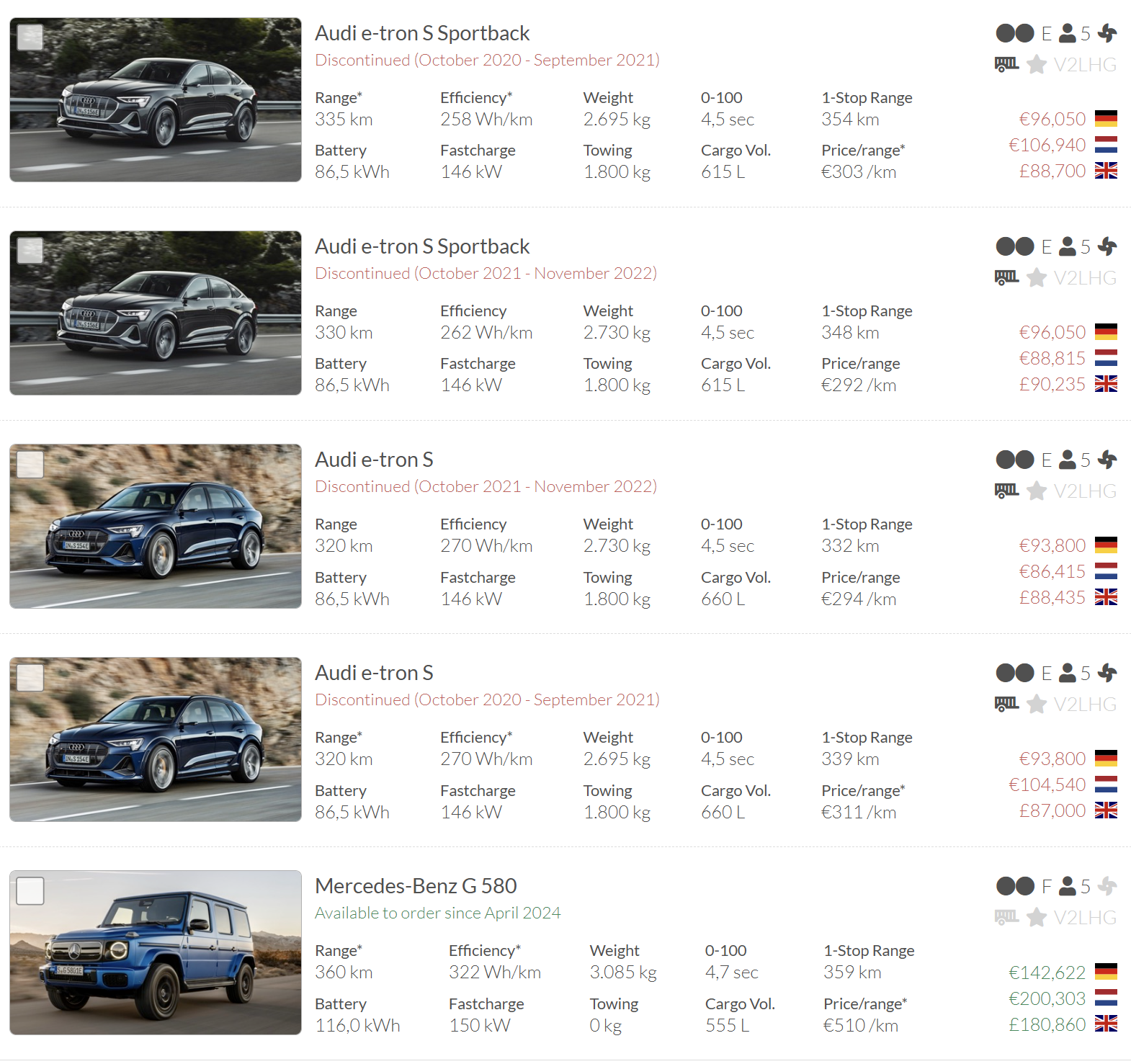Click German price €142,622
1131x1064 pixels.
click(1047, 973)
